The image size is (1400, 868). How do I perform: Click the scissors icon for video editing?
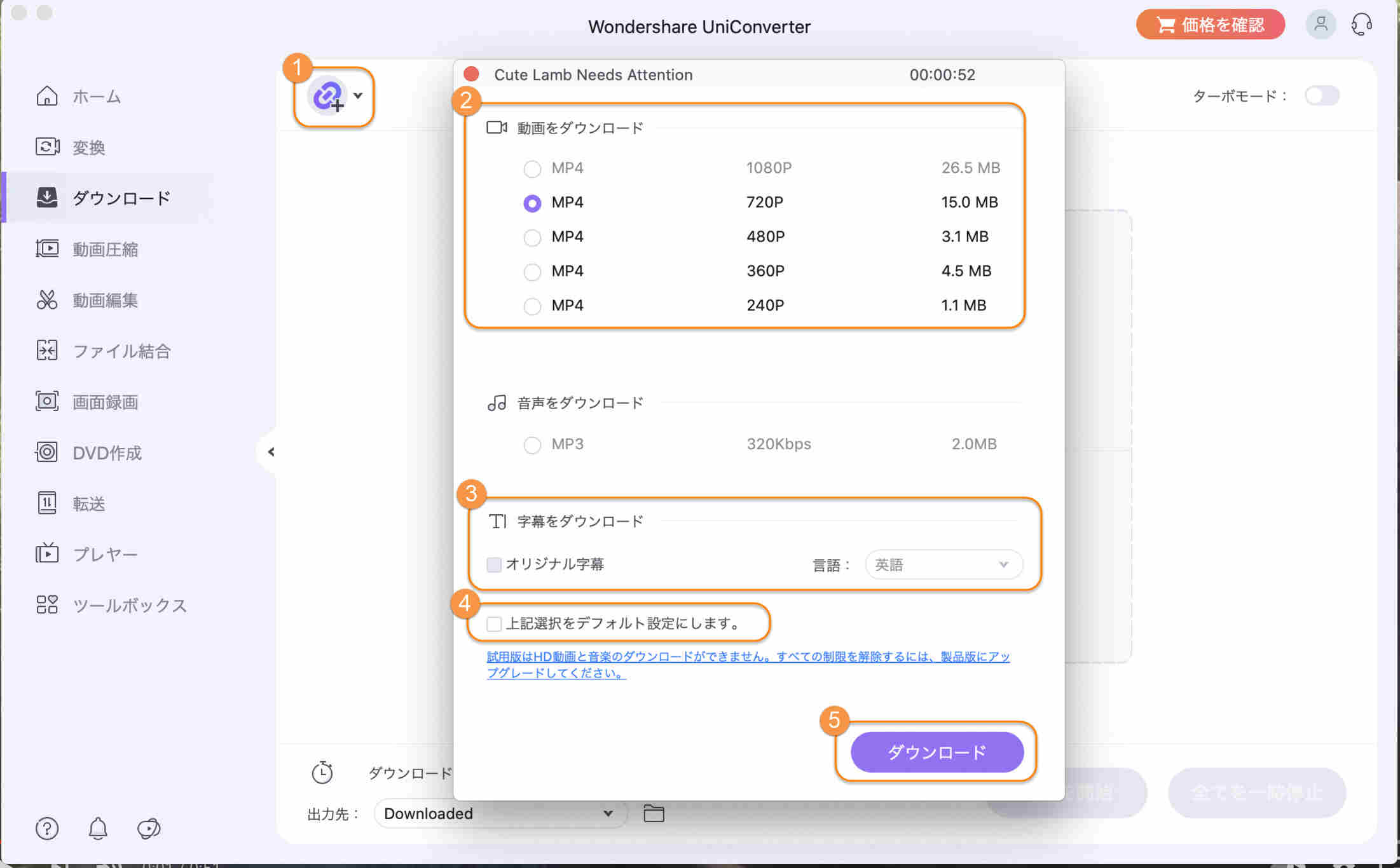(x=47, y=300)
